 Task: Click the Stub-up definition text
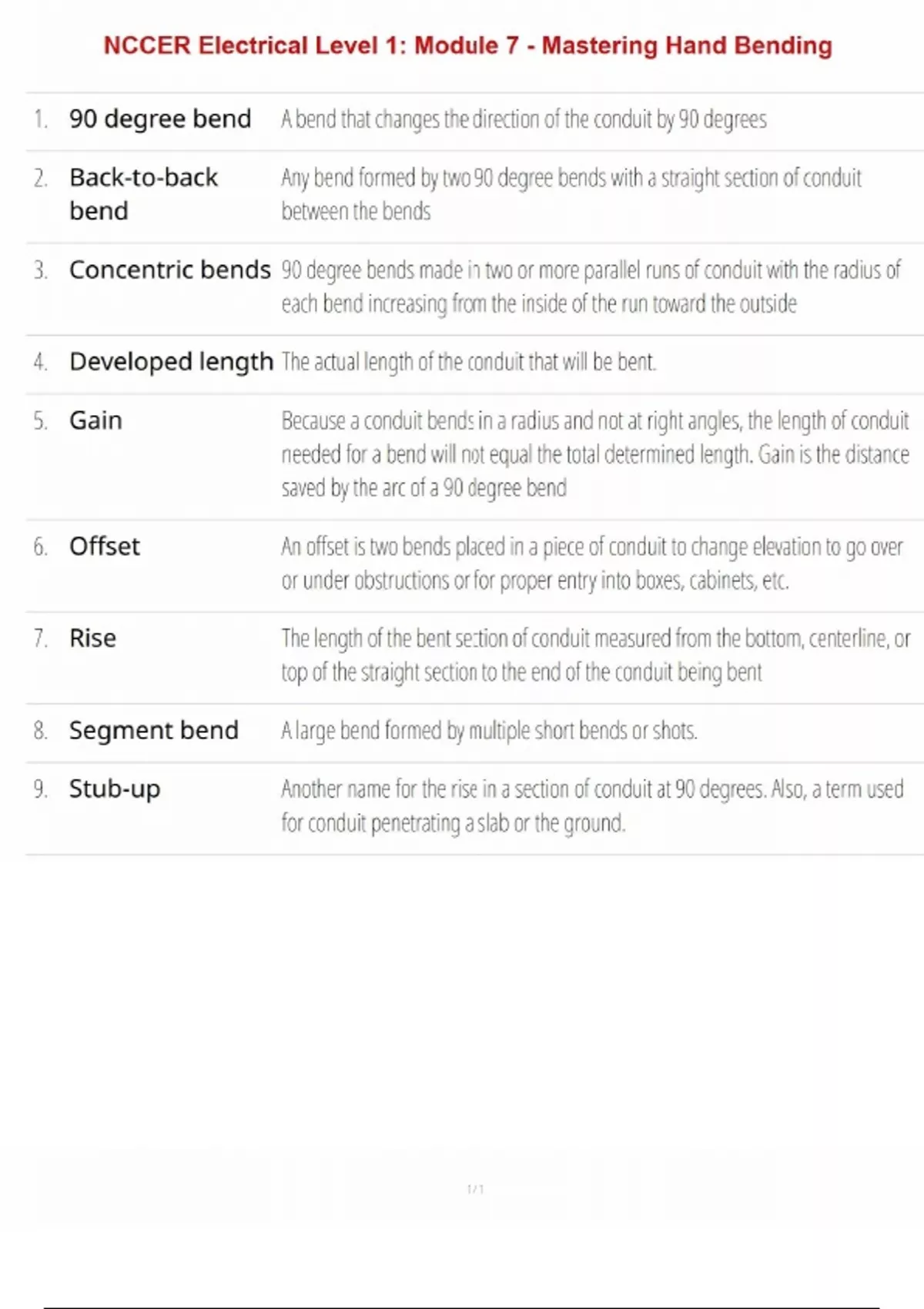click(591, 805)
